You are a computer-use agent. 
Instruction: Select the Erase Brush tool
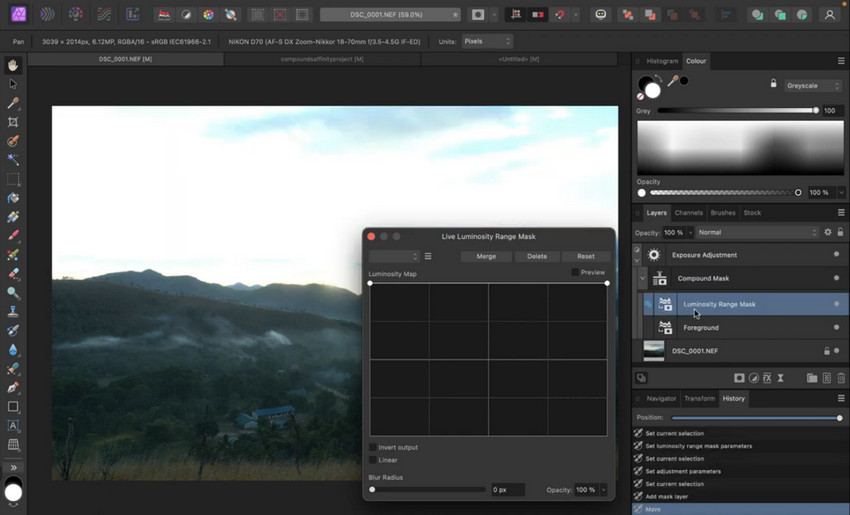(13, 274)
